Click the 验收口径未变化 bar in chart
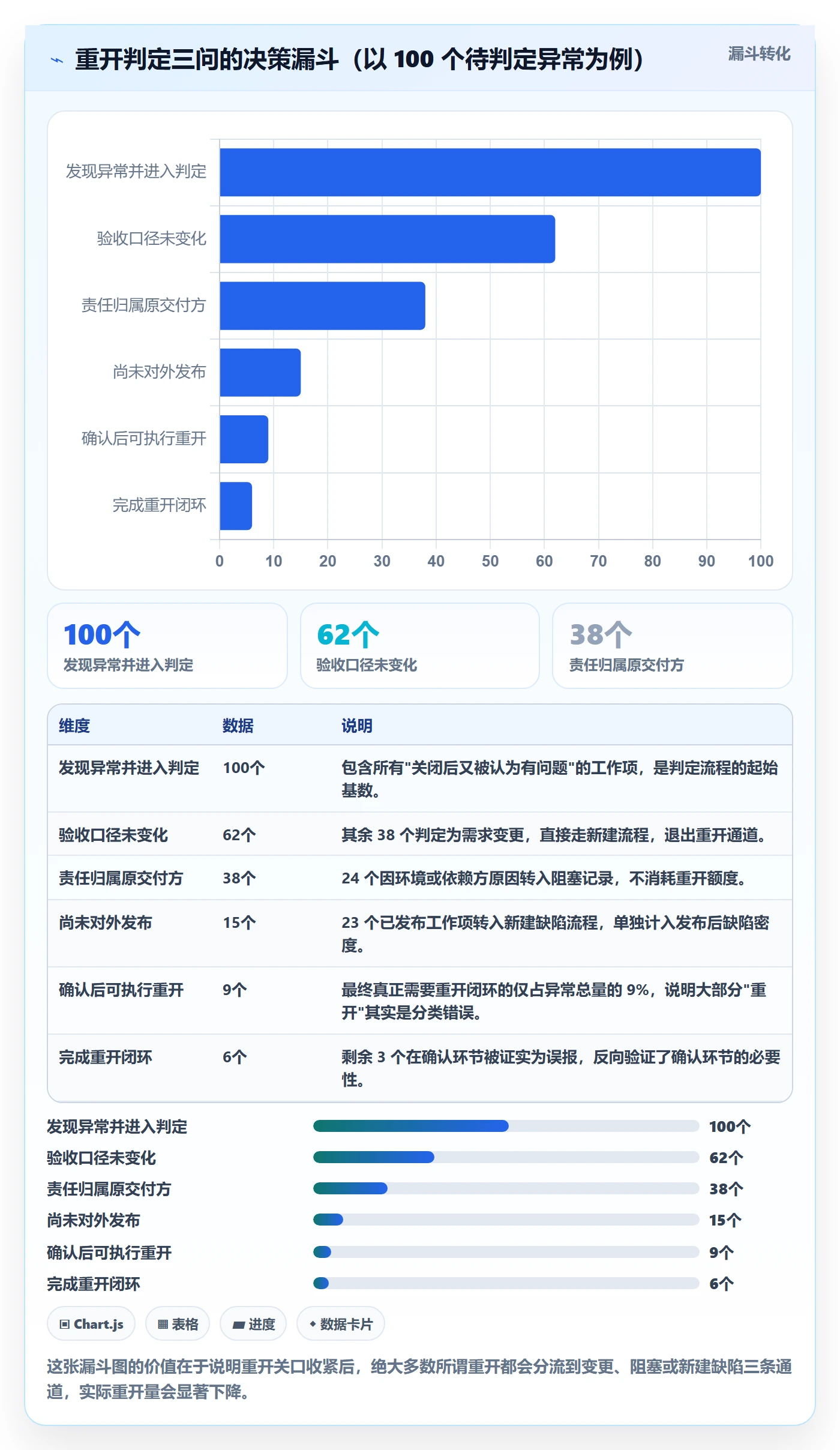Viewport: 840px width, 1450px height. pos(388,239)
